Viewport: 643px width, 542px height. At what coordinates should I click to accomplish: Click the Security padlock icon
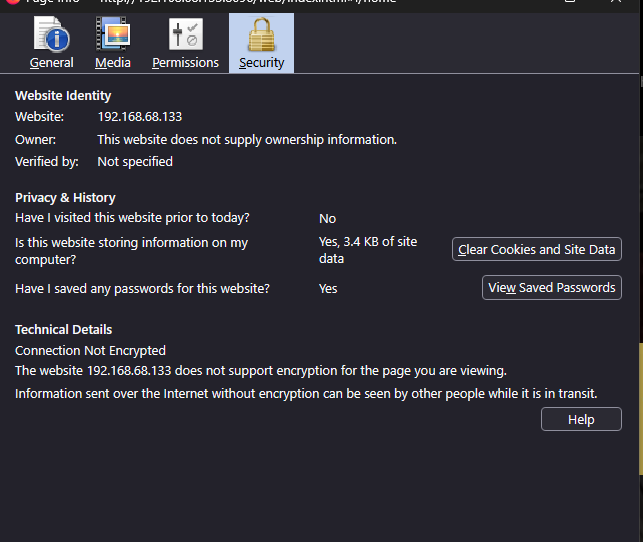click(x=261, y=35)
